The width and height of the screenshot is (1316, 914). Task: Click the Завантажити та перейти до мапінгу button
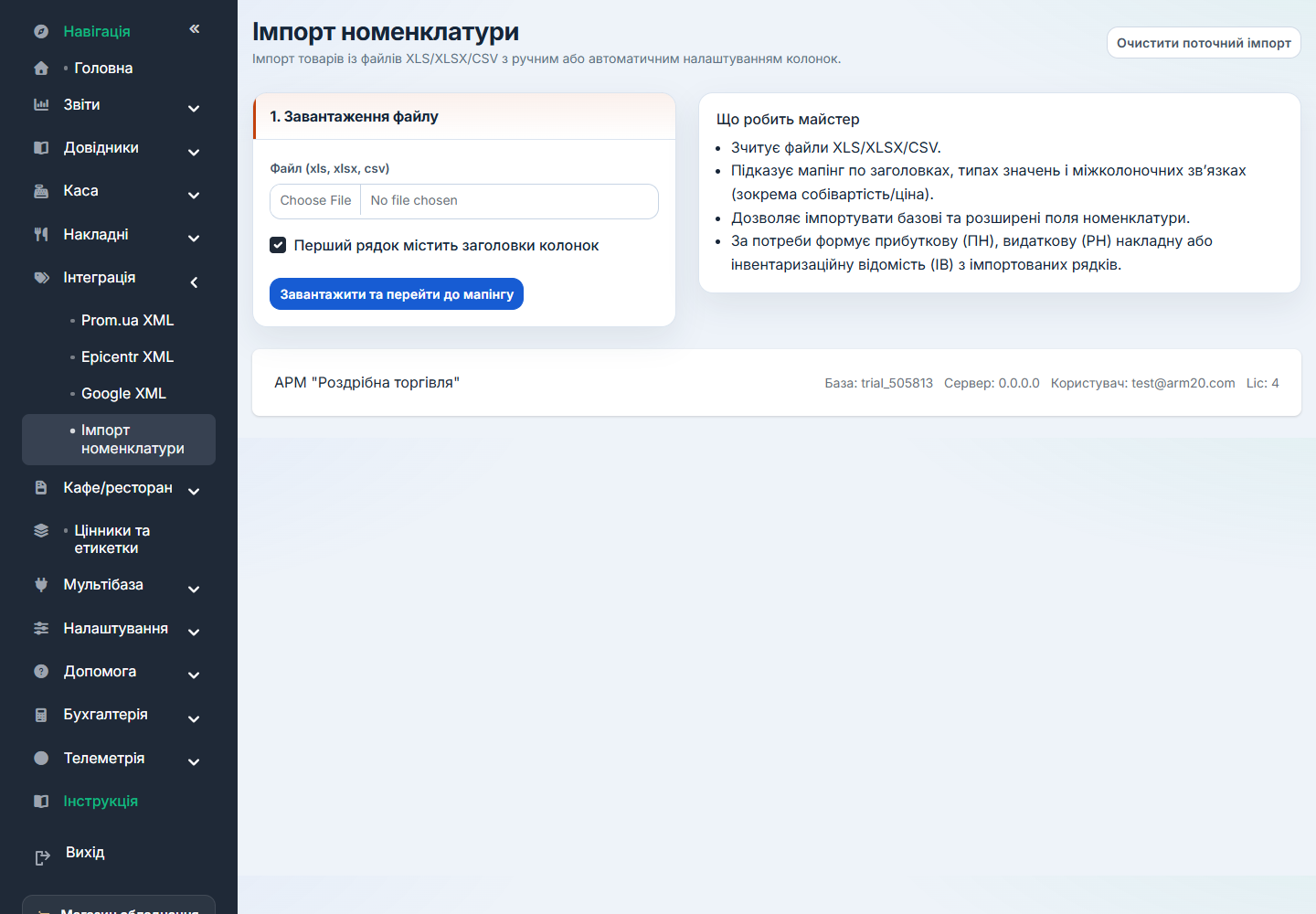(x=397, y=294)
